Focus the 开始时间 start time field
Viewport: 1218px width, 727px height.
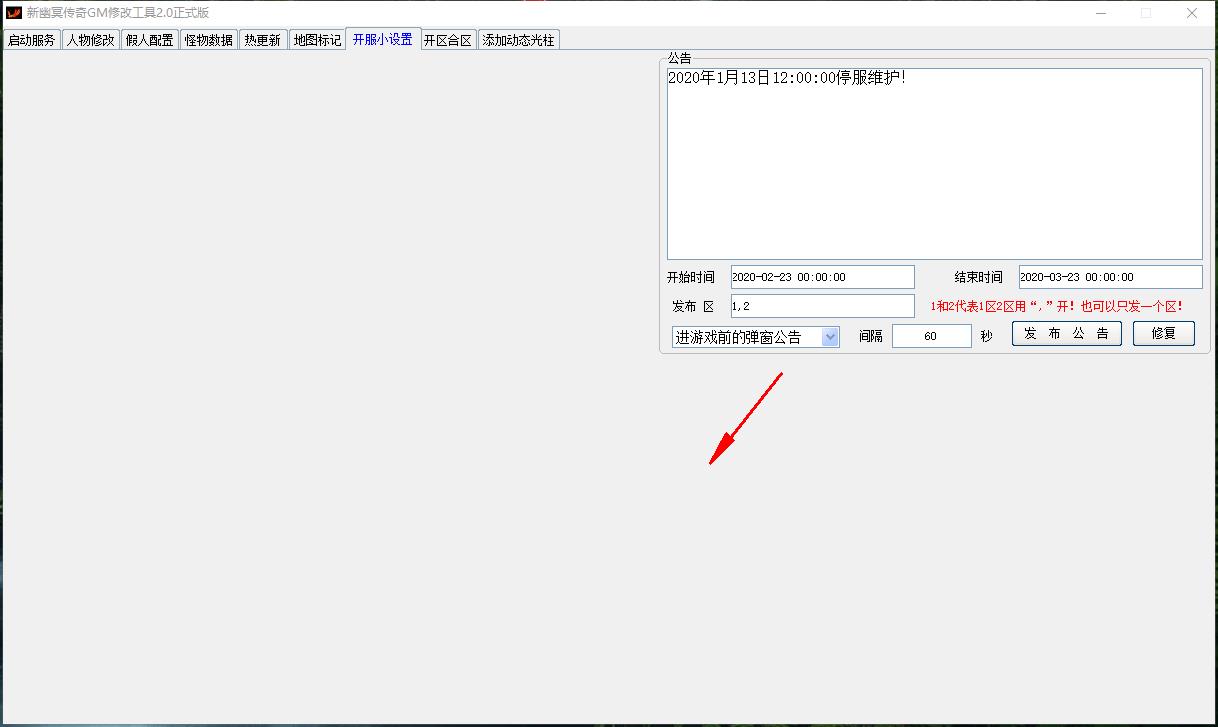822,277
